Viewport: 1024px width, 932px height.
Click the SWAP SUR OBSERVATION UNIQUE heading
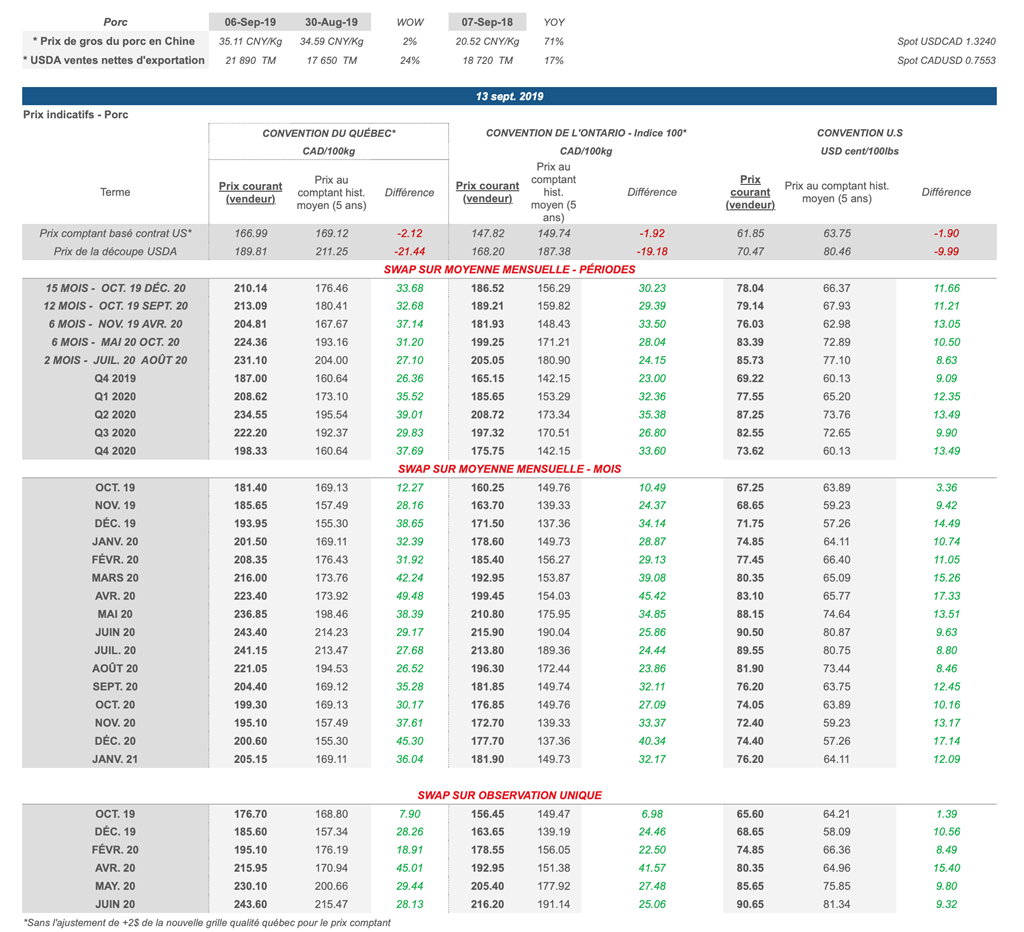coord(509,795)
